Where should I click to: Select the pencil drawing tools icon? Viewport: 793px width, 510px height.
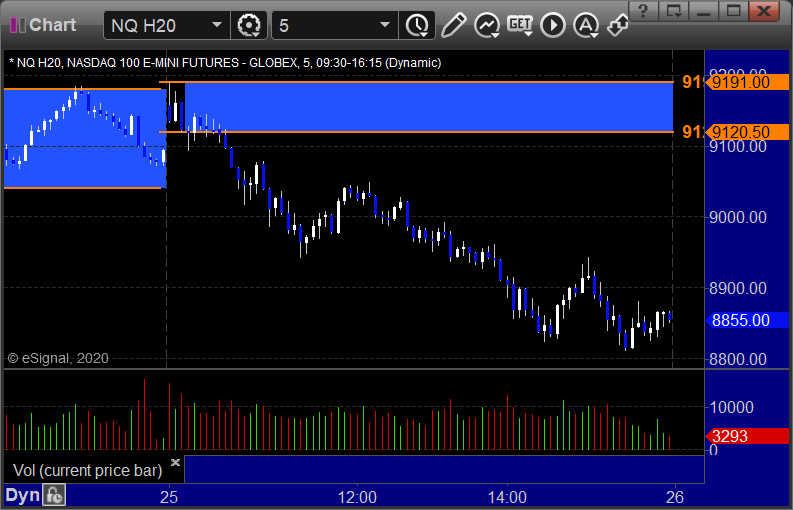453,25
